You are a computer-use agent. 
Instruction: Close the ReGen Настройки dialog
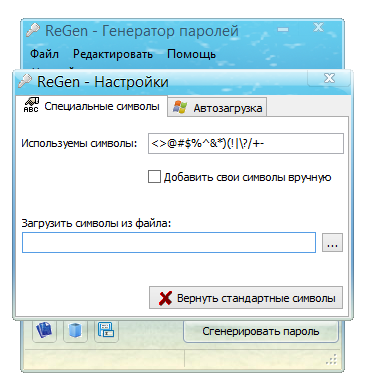[329, 78]
